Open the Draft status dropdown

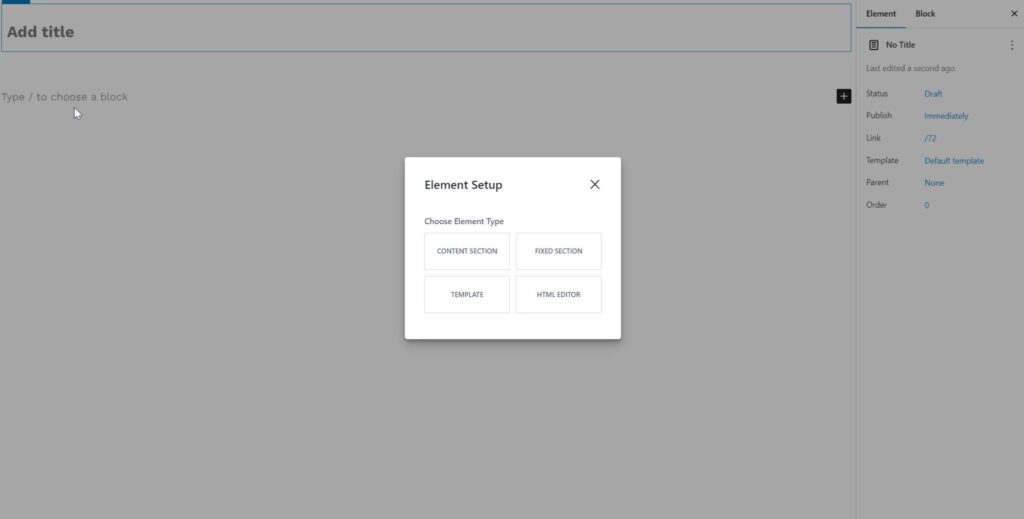click(933, 94)
